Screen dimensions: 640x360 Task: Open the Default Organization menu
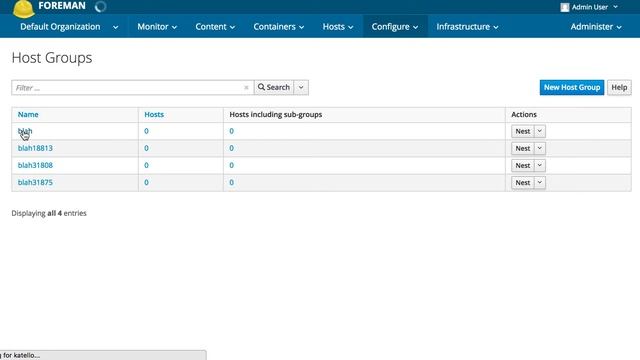click(x=69, y=27)
